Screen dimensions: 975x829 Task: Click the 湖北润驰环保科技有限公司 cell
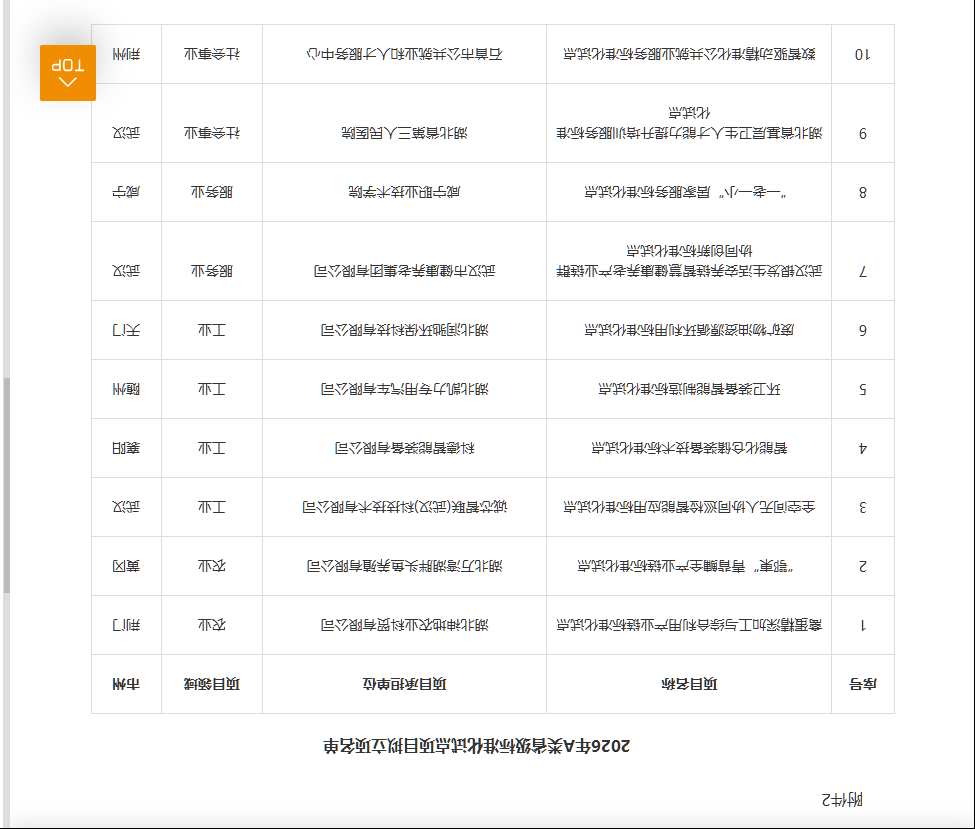(x=404, y=330)
